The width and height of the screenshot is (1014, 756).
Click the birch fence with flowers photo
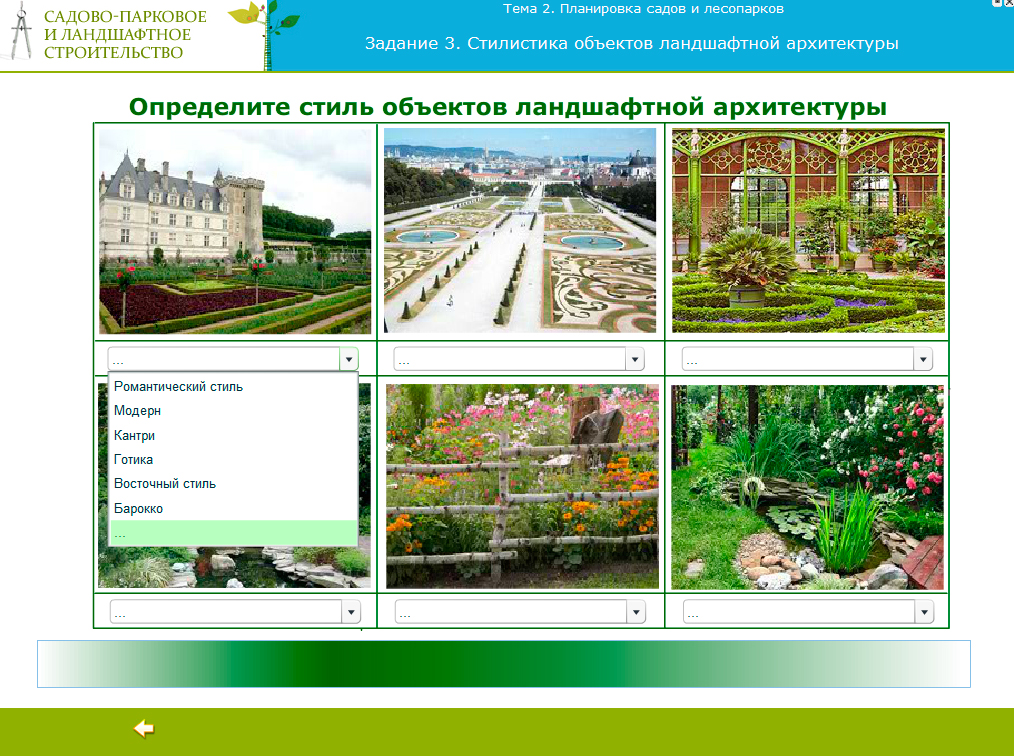pyautogui.click(x=522, y=486)
